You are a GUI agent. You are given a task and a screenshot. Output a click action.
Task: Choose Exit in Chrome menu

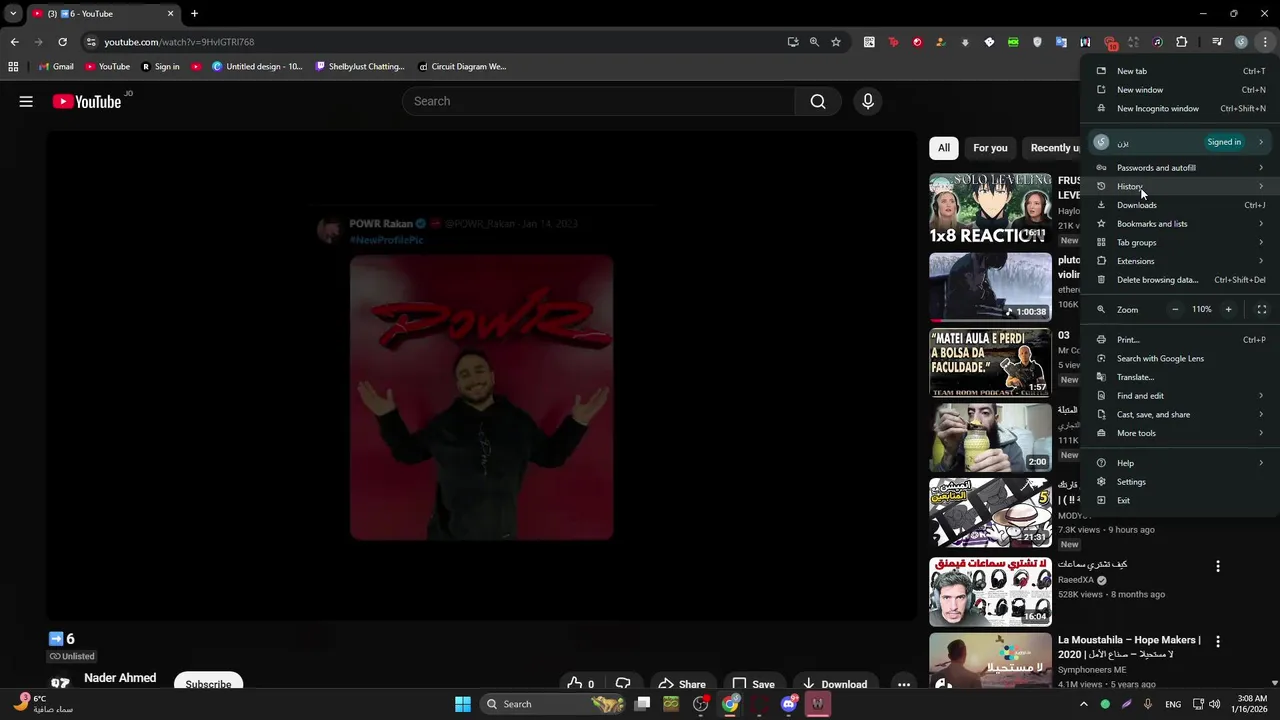coord(1180,500)
